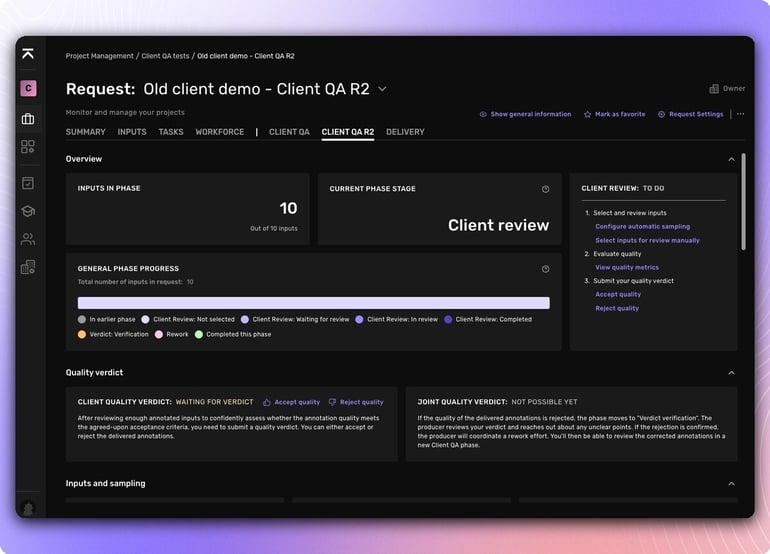Click Reject quality in the Client Review checklist
Viewport: 770px width, 554px height.
pyautogui.click(x=617, y=308)
